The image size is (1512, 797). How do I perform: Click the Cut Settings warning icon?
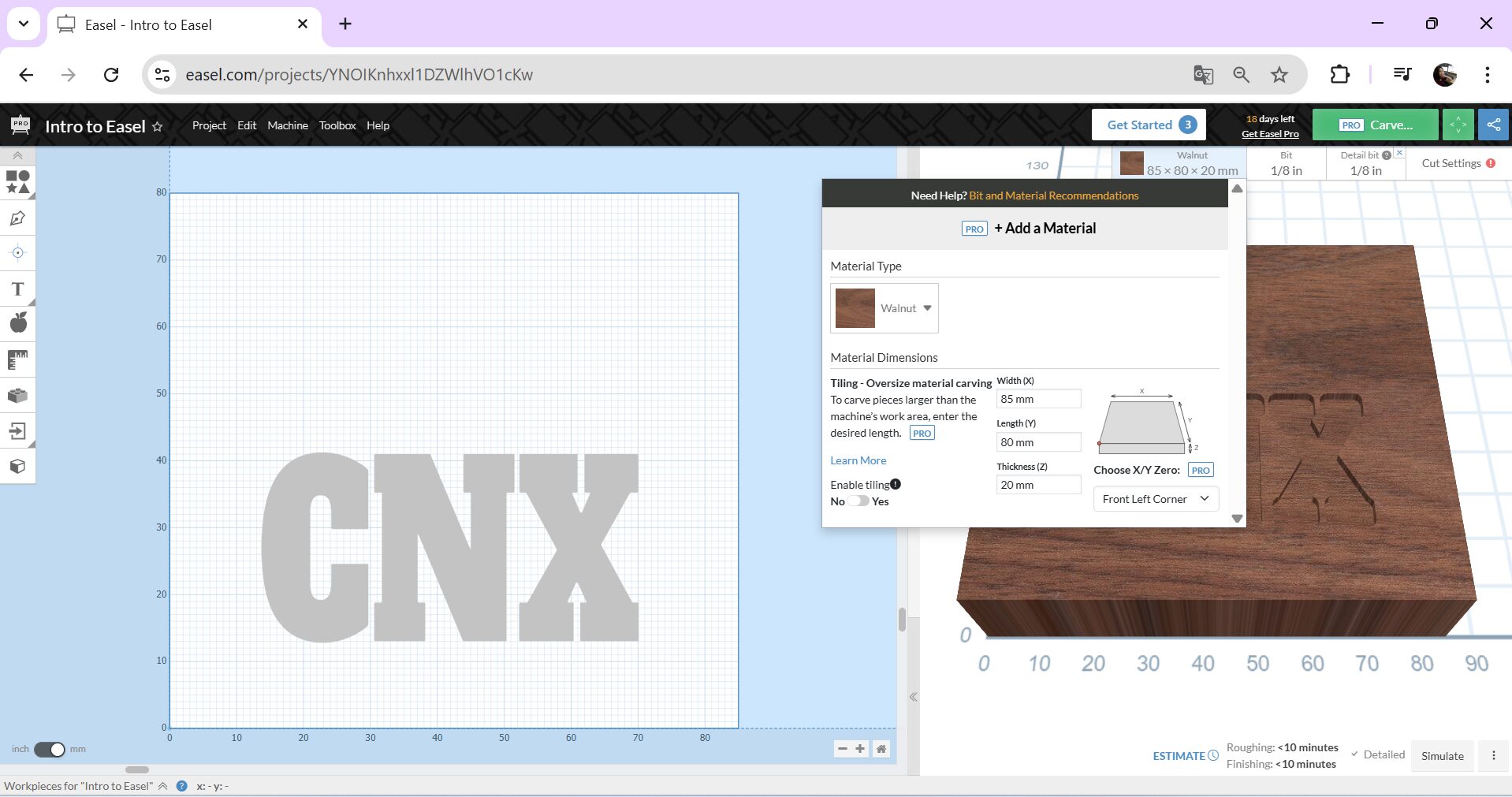tap(1491, 163)
